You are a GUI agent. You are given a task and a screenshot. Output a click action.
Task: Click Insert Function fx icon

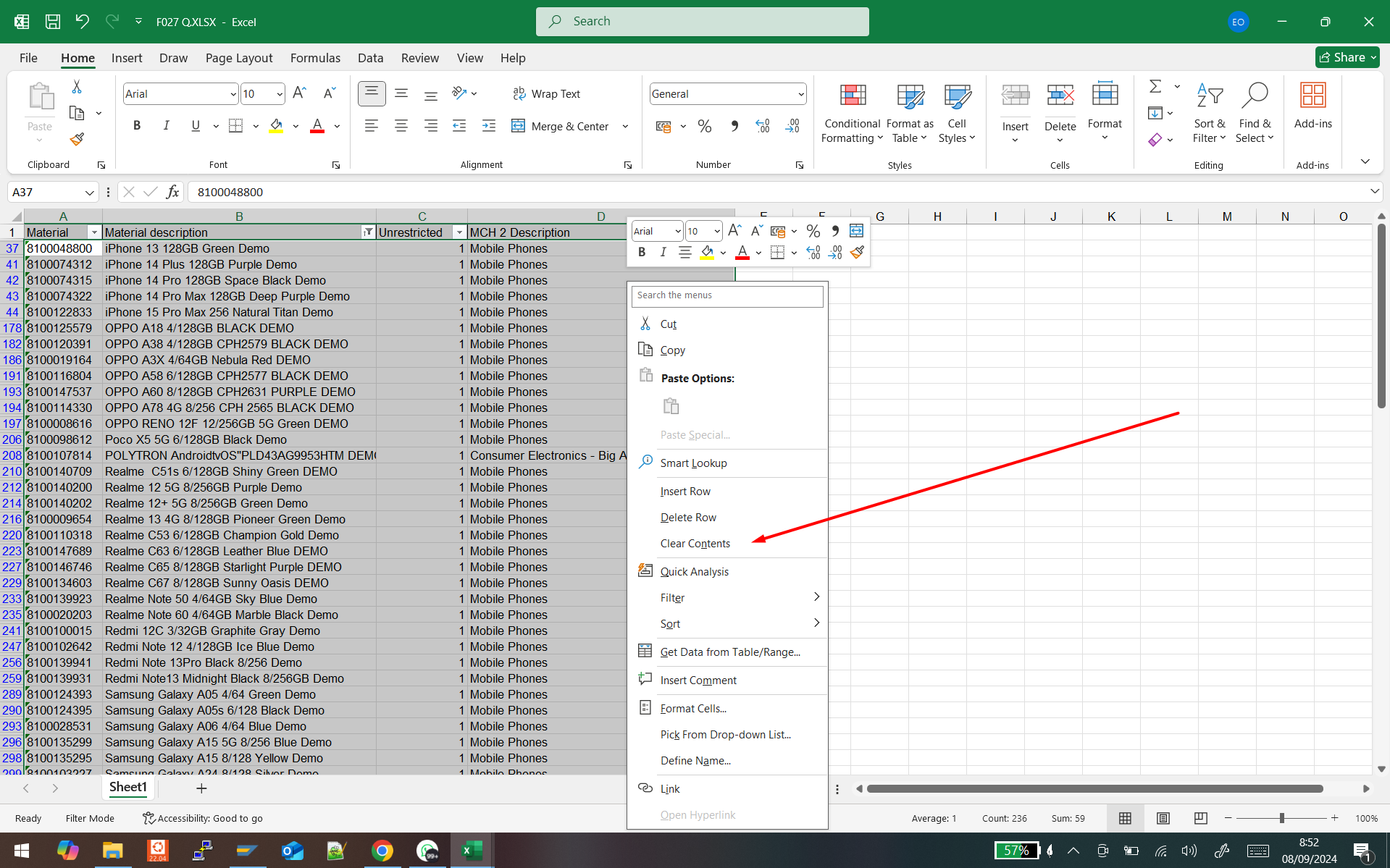click(x=172, y=192)
